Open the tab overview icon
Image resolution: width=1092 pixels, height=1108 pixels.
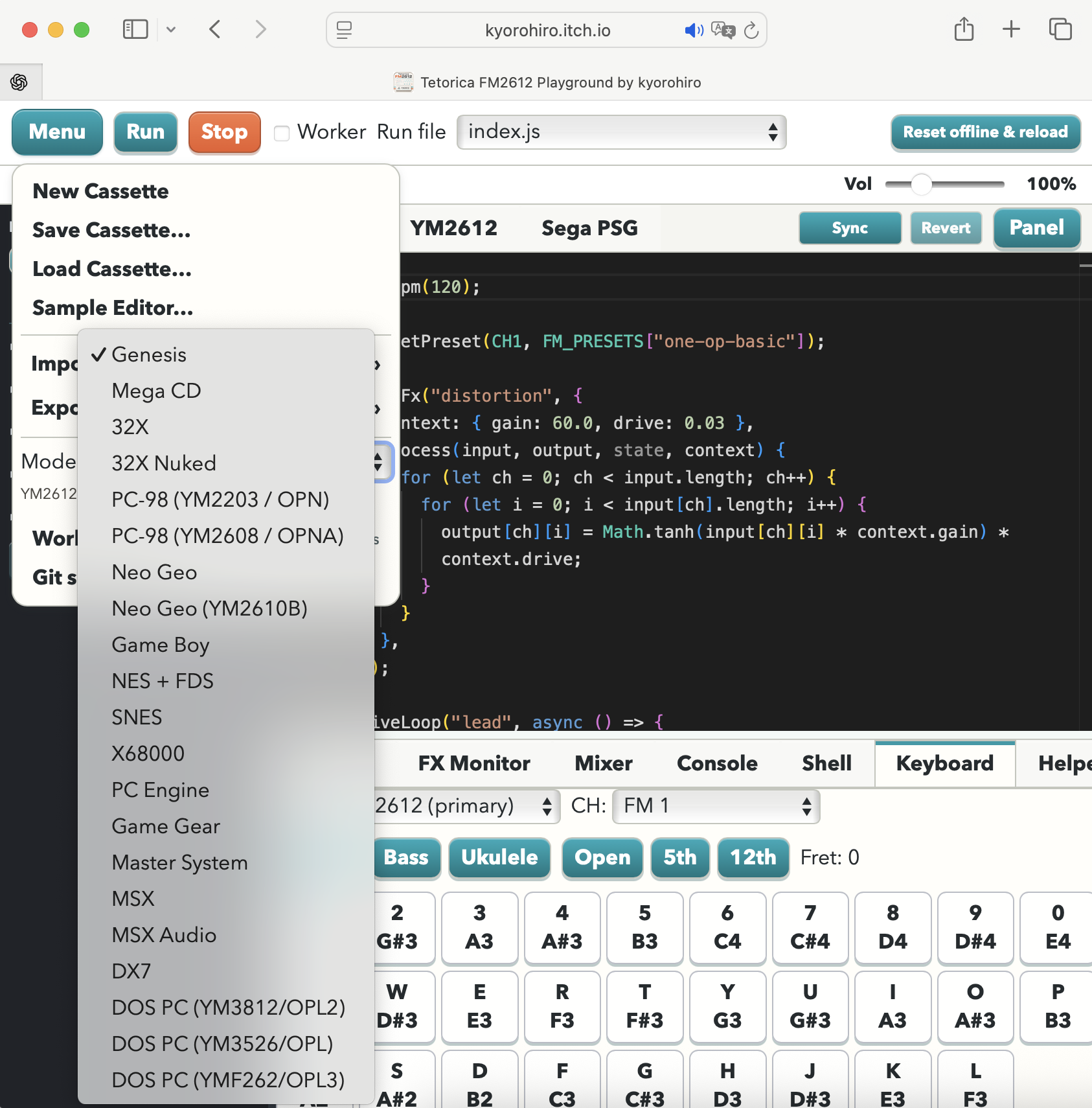[1060, 29]
